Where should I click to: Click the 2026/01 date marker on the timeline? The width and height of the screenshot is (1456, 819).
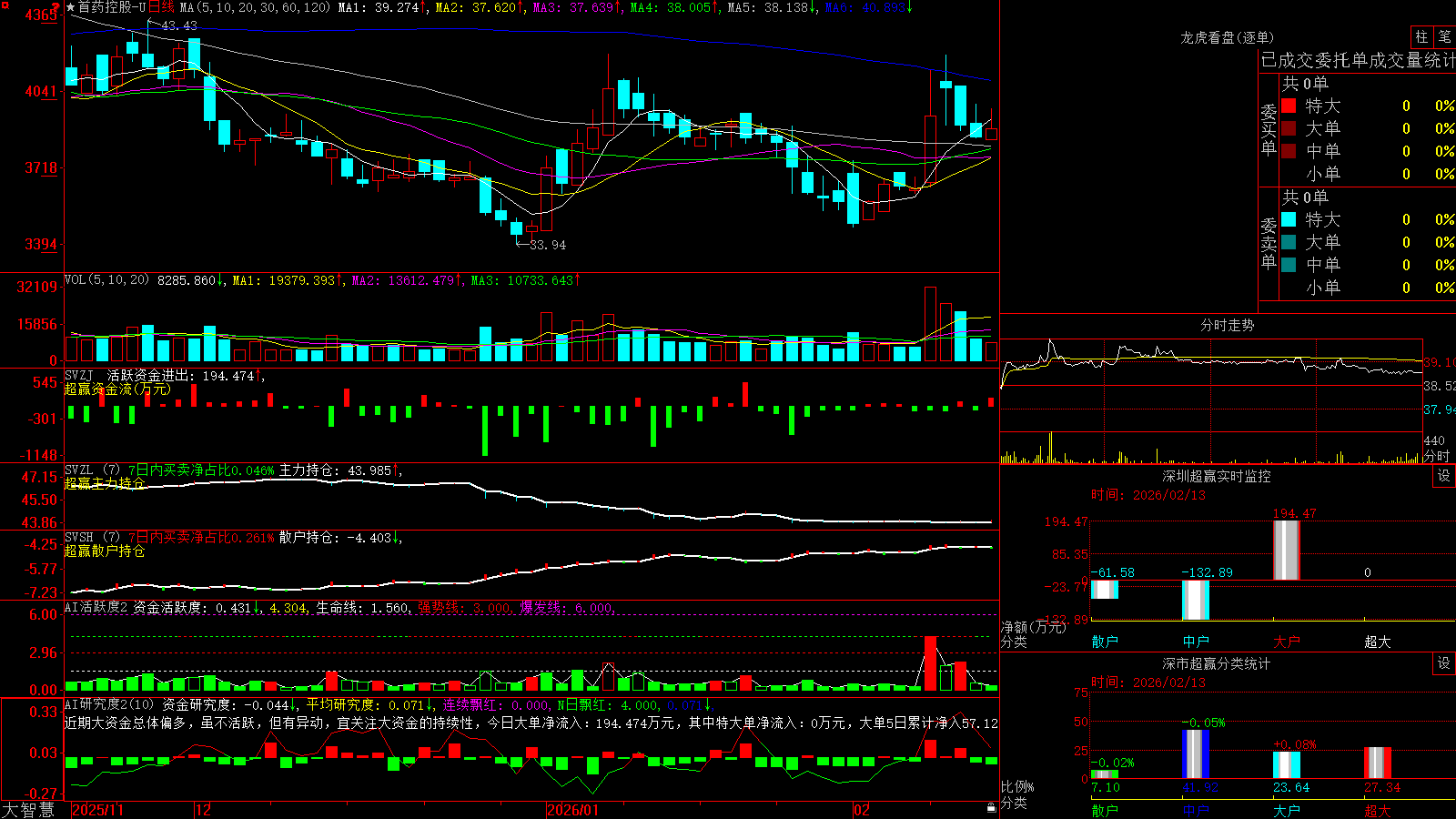[573, 810]
